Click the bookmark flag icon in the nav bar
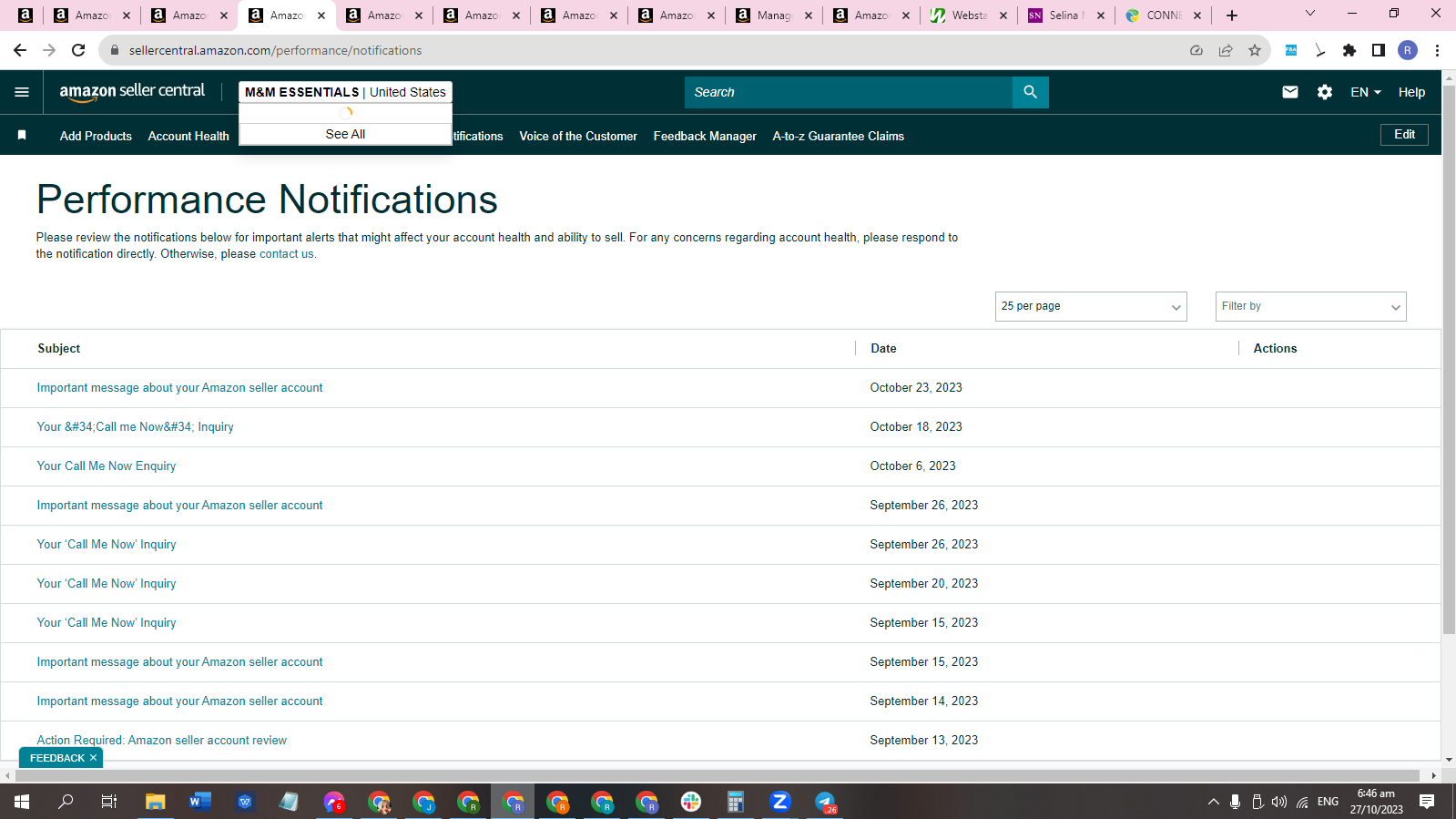 (22, 135)
